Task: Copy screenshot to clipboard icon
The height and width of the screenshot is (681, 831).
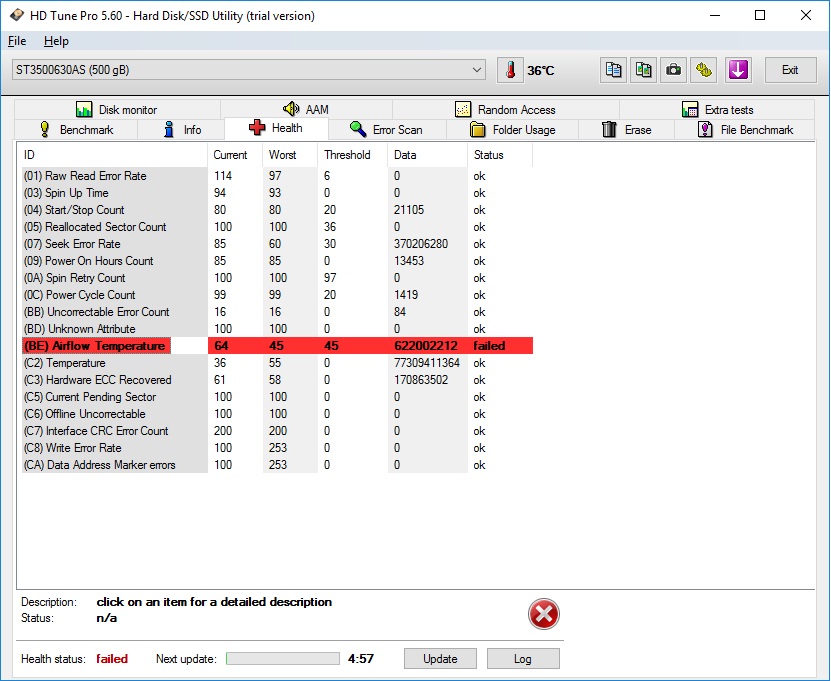Action: 644,70
